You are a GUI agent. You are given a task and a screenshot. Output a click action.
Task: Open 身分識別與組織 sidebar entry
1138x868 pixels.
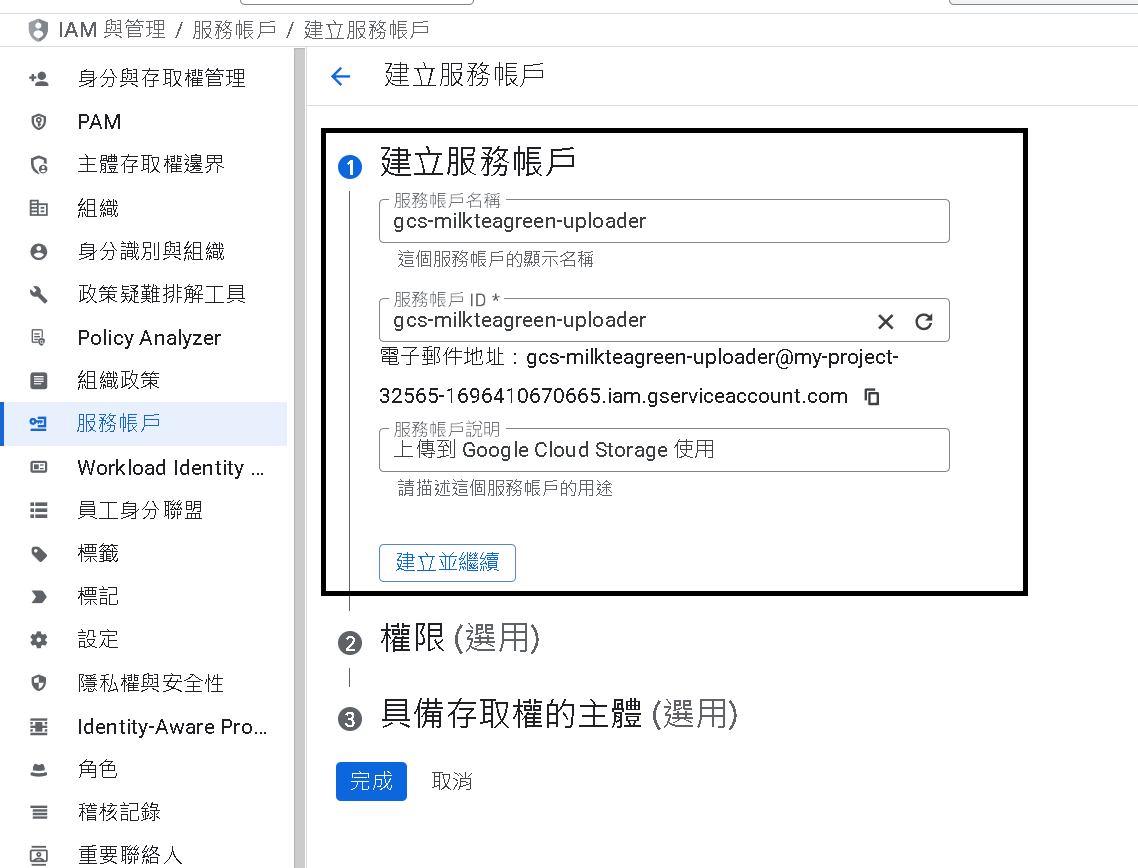[145, 251]
